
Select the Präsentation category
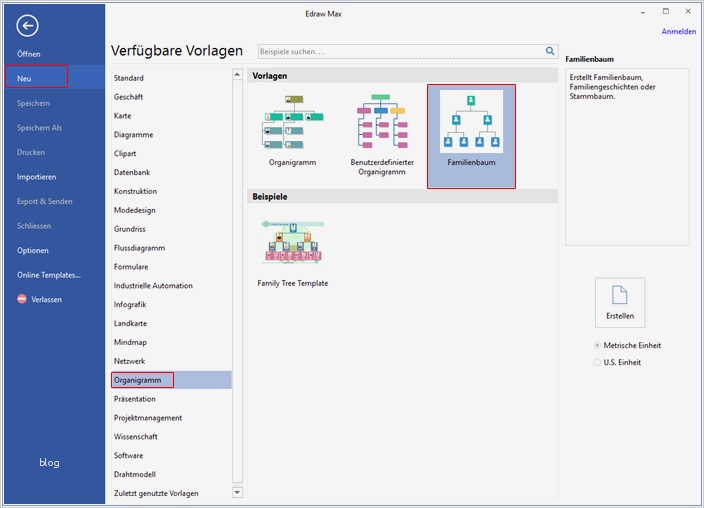tap(135, 399)
